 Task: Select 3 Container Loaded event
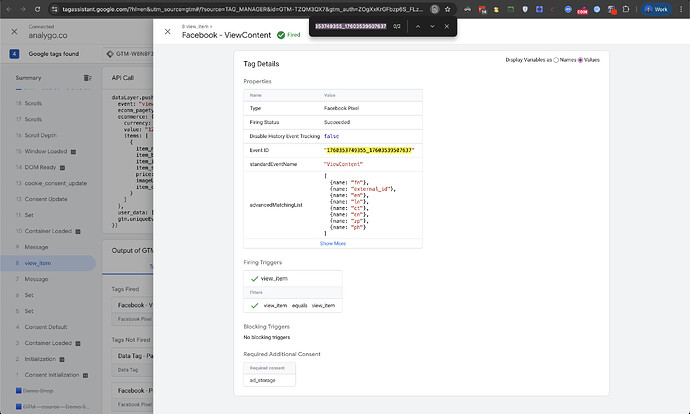(x=48, y=343)
